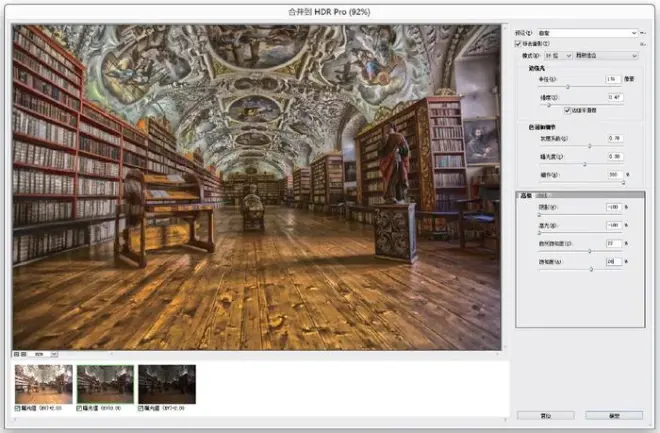Select the middle green-bordered exposure thumbnail
660x433 pixels.
pyautogui.click(x=105, y=384)
